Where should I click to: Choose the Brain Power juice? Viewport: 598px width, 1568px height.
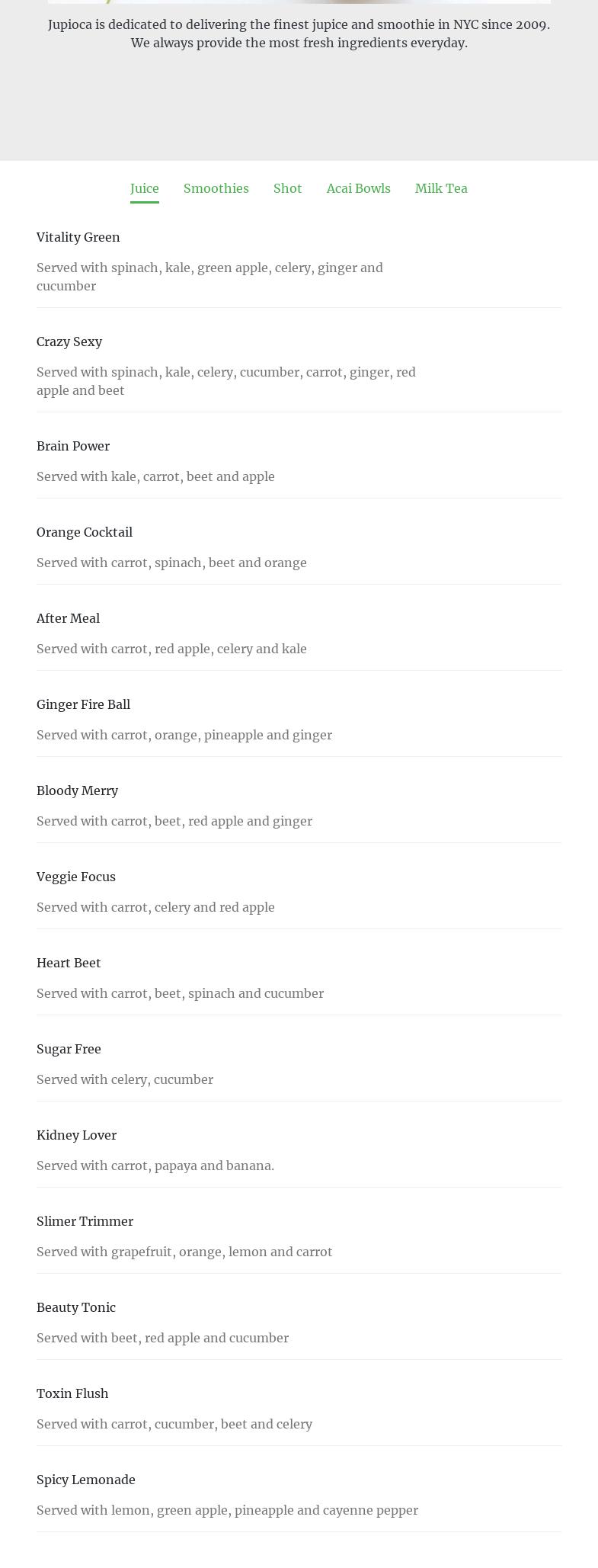coord(73,446)
